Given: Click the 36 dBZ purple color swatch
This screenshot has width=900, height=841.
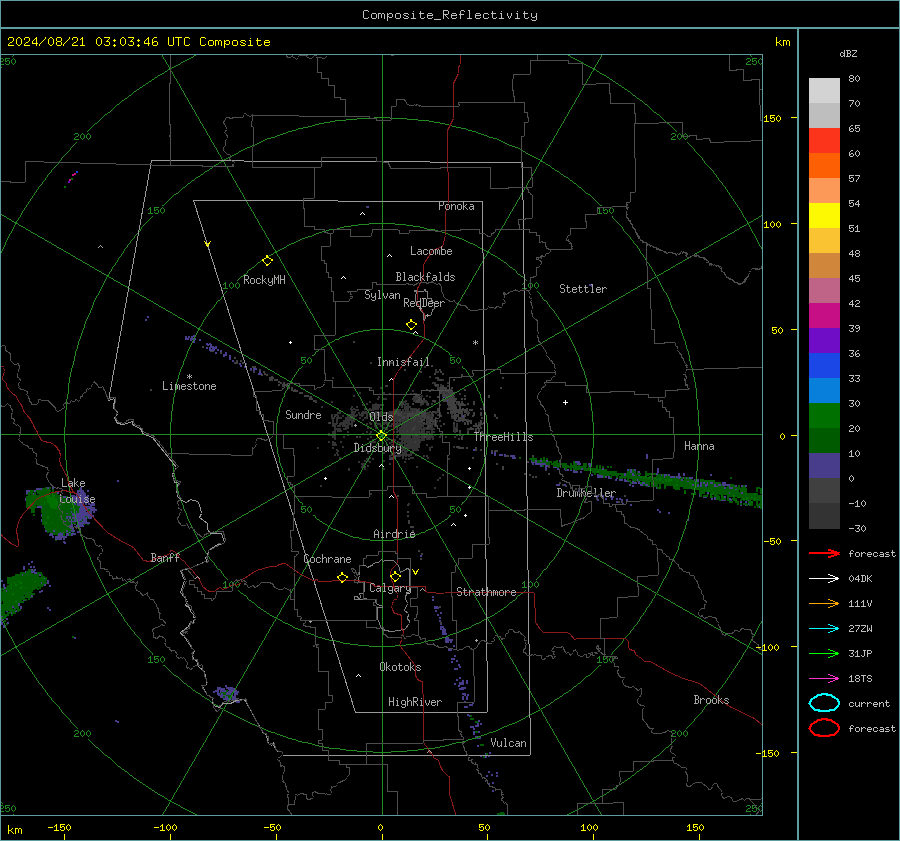Looking at the screenshot, I should (824, 340).
